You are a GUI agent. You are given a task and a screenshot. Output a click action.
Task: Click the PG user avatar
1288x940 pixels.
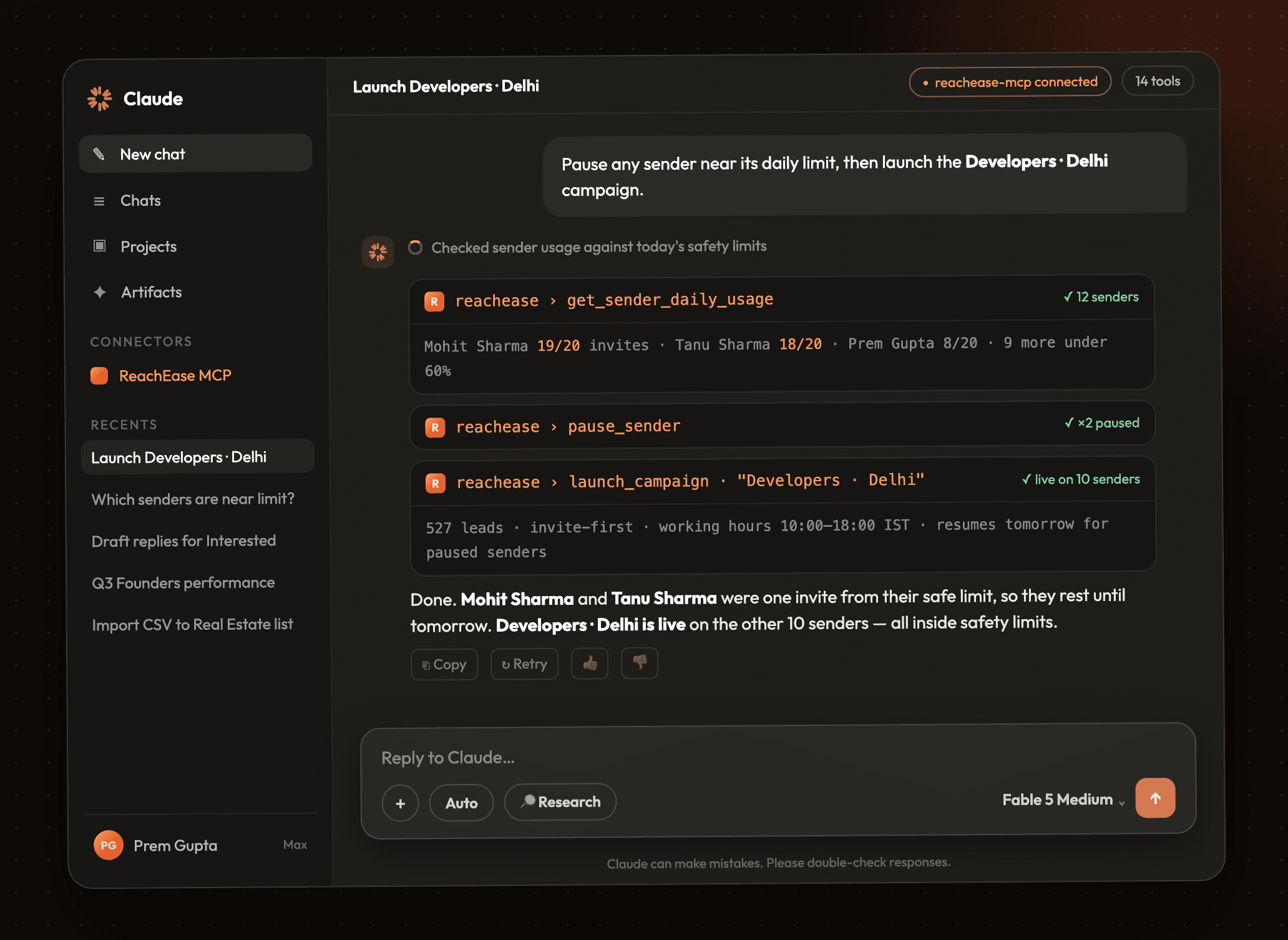point(109,845)
